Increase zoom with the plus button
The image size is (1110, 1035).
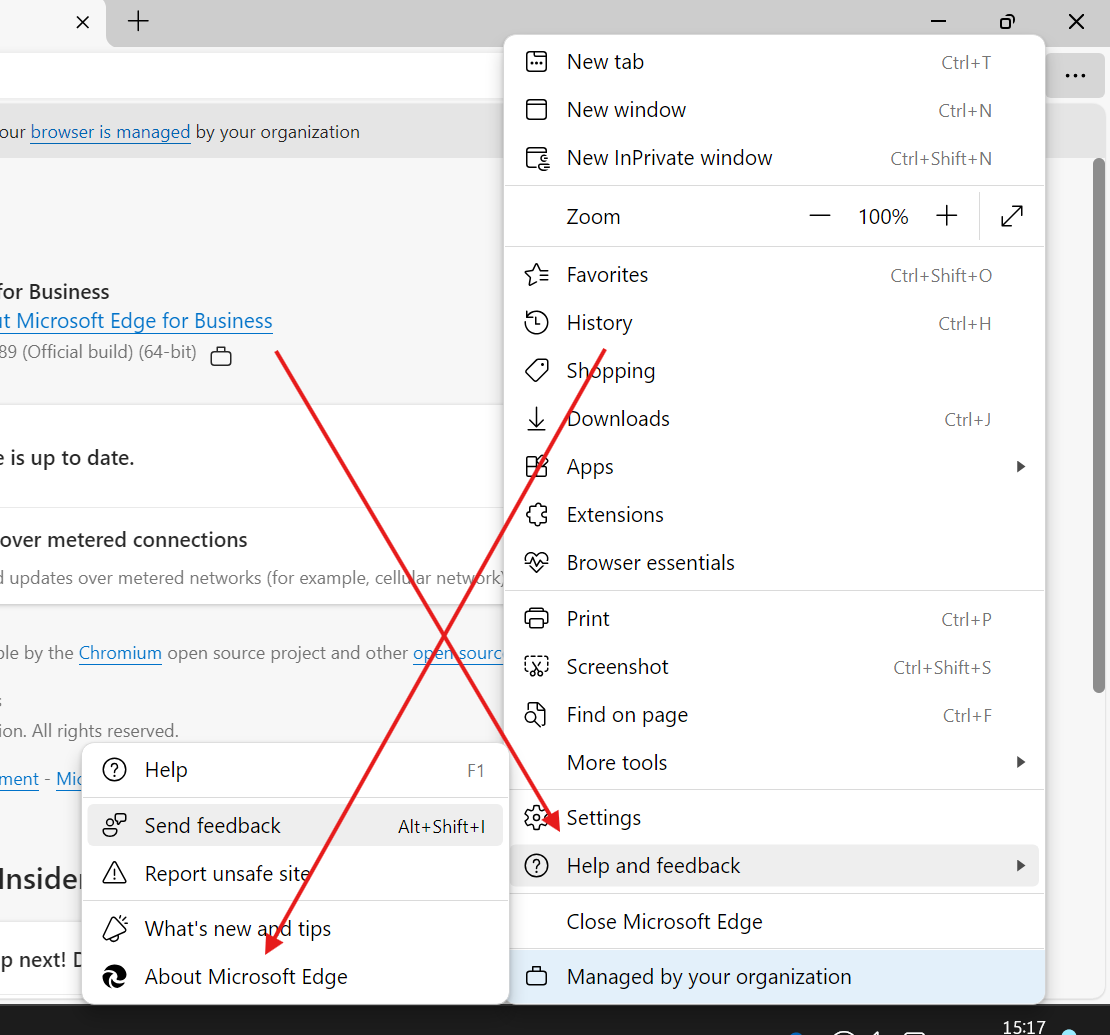pos(946,216)
